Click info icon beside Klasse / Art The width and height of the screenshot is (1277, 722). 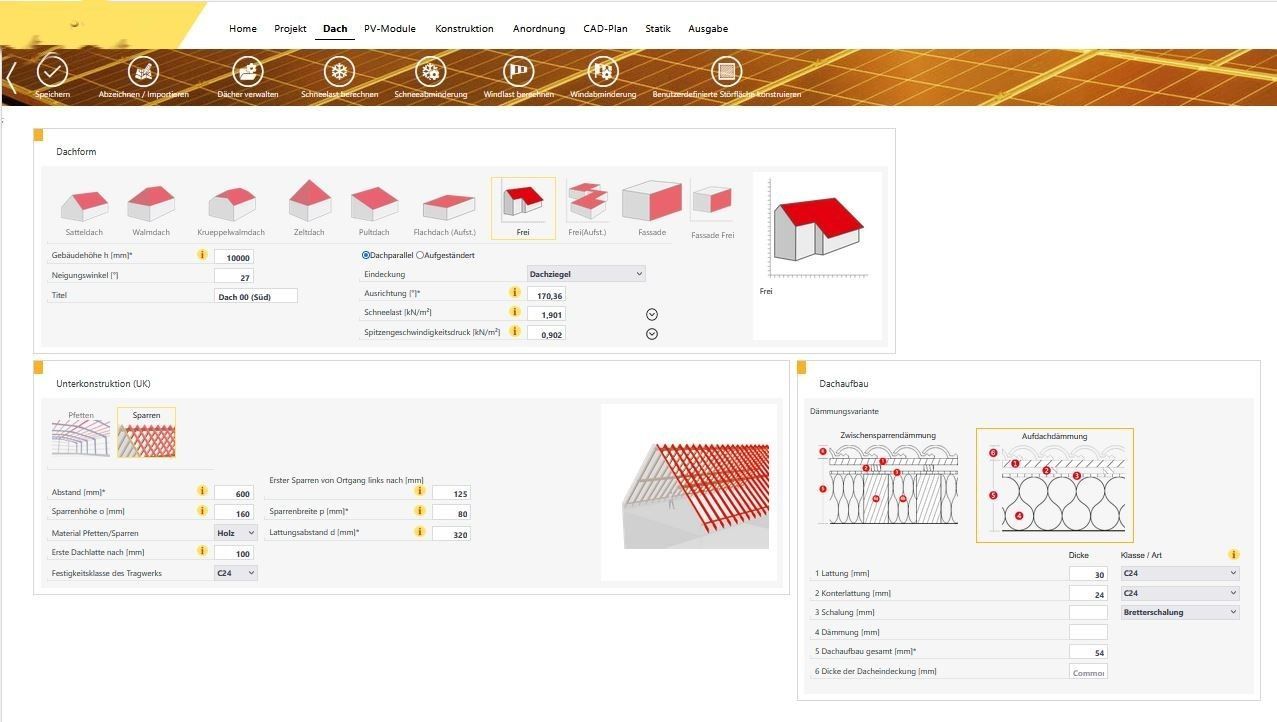pos(1234,554)
